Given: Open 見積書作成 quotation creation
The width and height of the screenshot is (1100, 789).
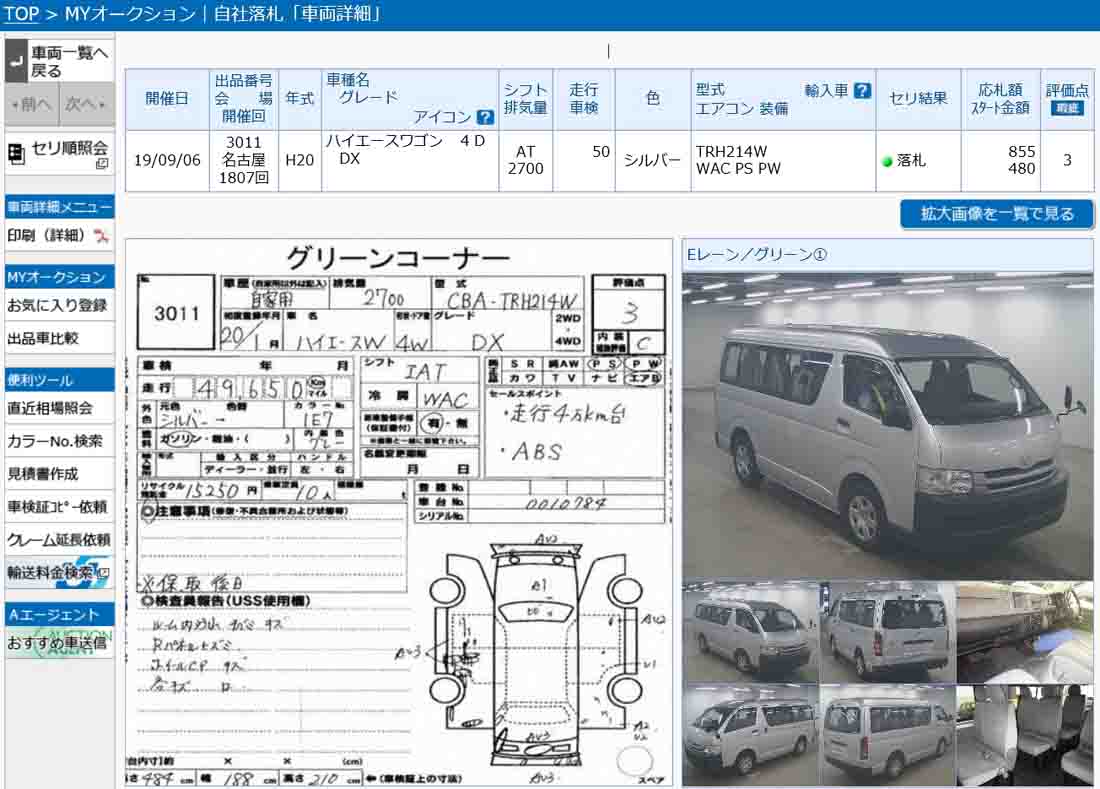Looking at the screenshot, I should pyautogui.click(x=60, y=474).
